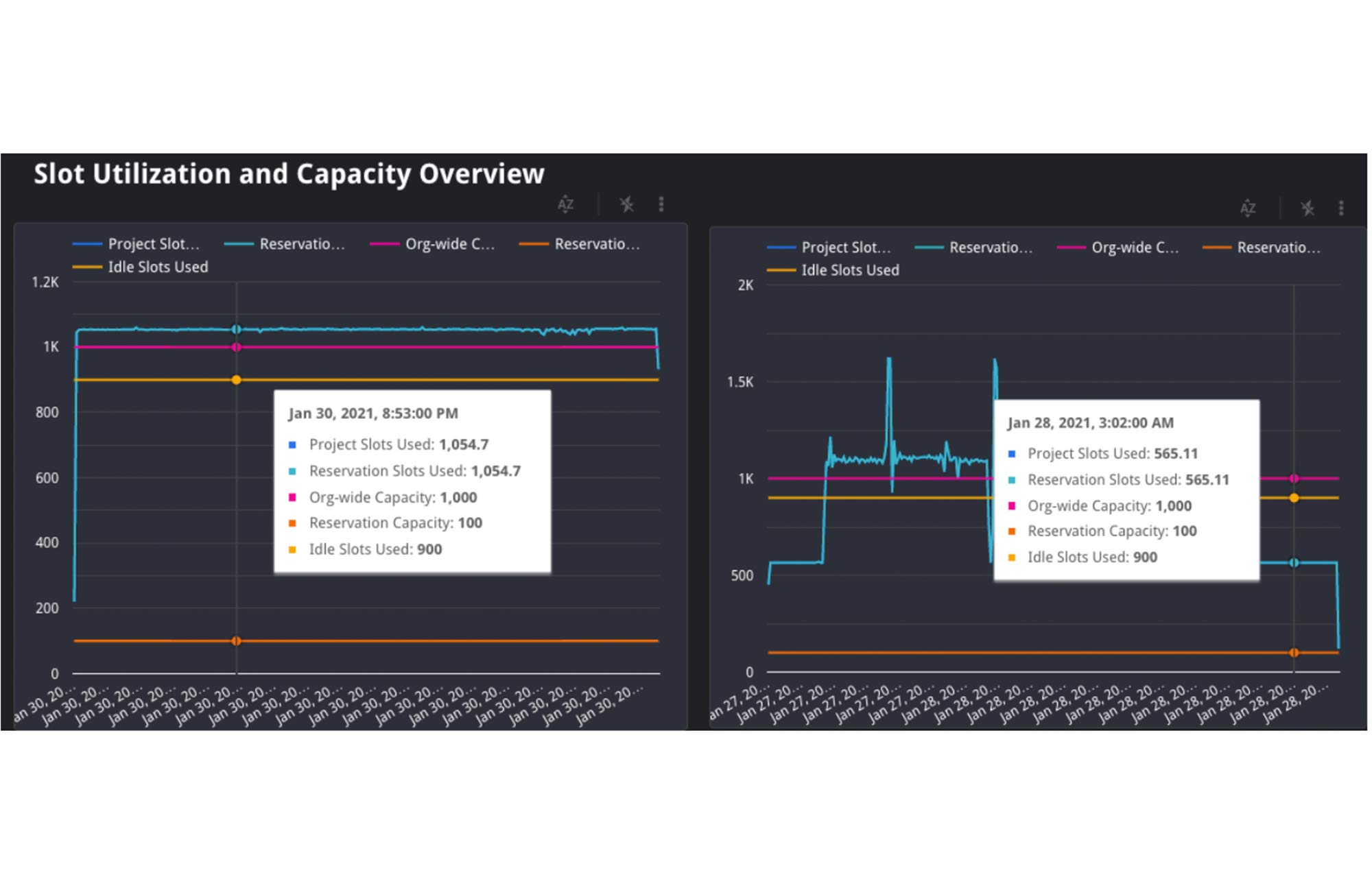This screenshot has height=888, width=1372.
Task: Click 'Slot Utilization and Capacity Overview' title
Action: pyautogui.click(x=289, y=174)
